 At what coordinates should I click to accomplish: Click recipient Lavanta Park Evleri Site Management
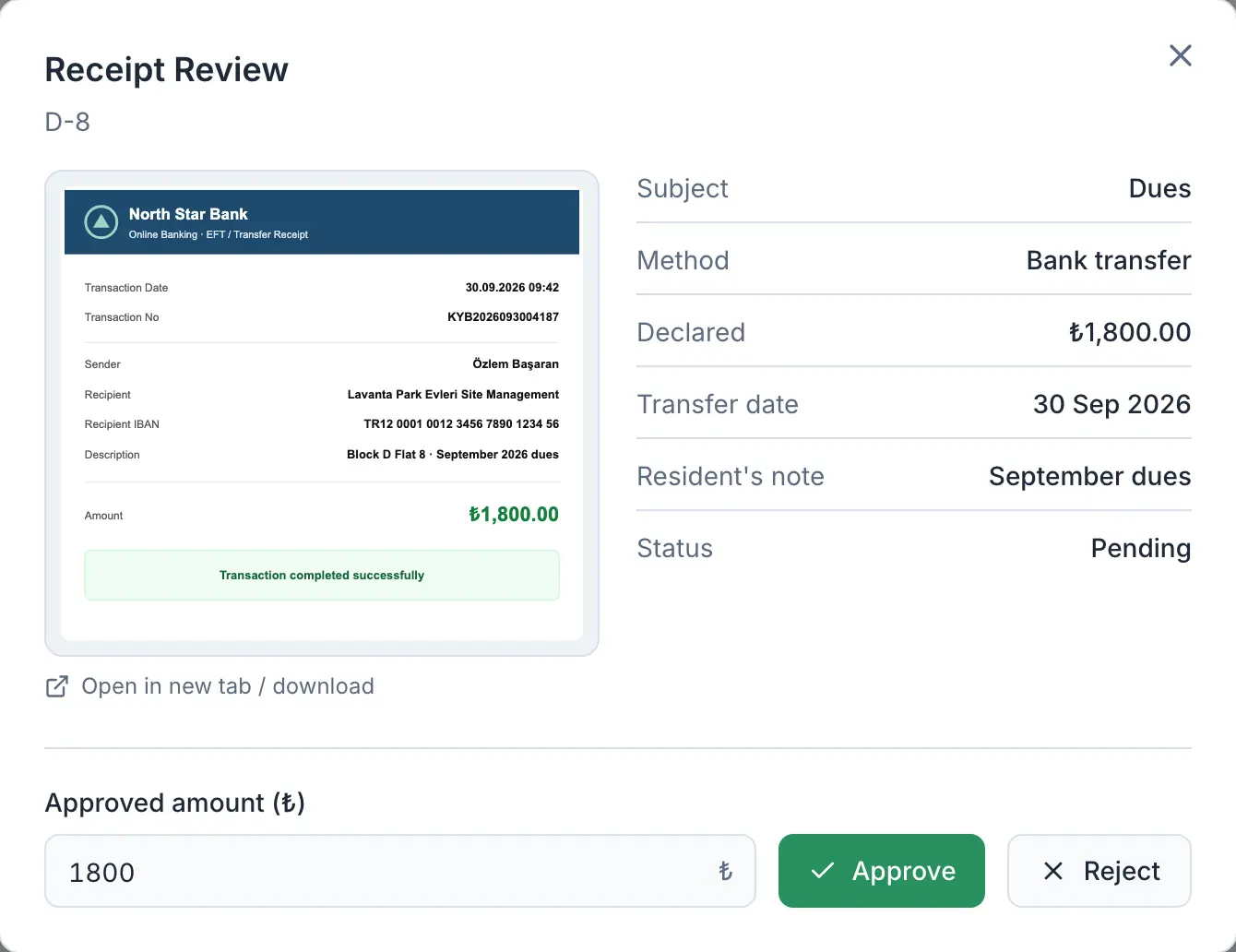[453, 395]
